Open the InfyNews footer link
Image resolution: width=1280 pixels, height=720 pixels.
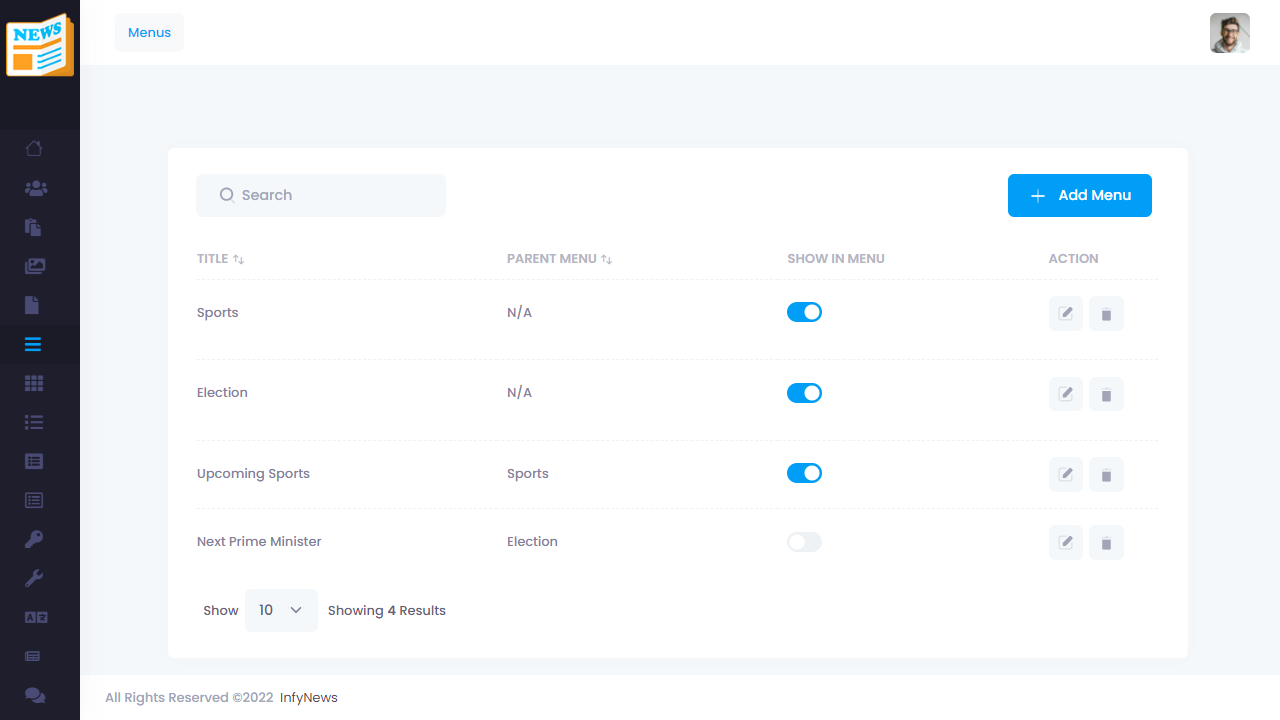click(309, 697)
